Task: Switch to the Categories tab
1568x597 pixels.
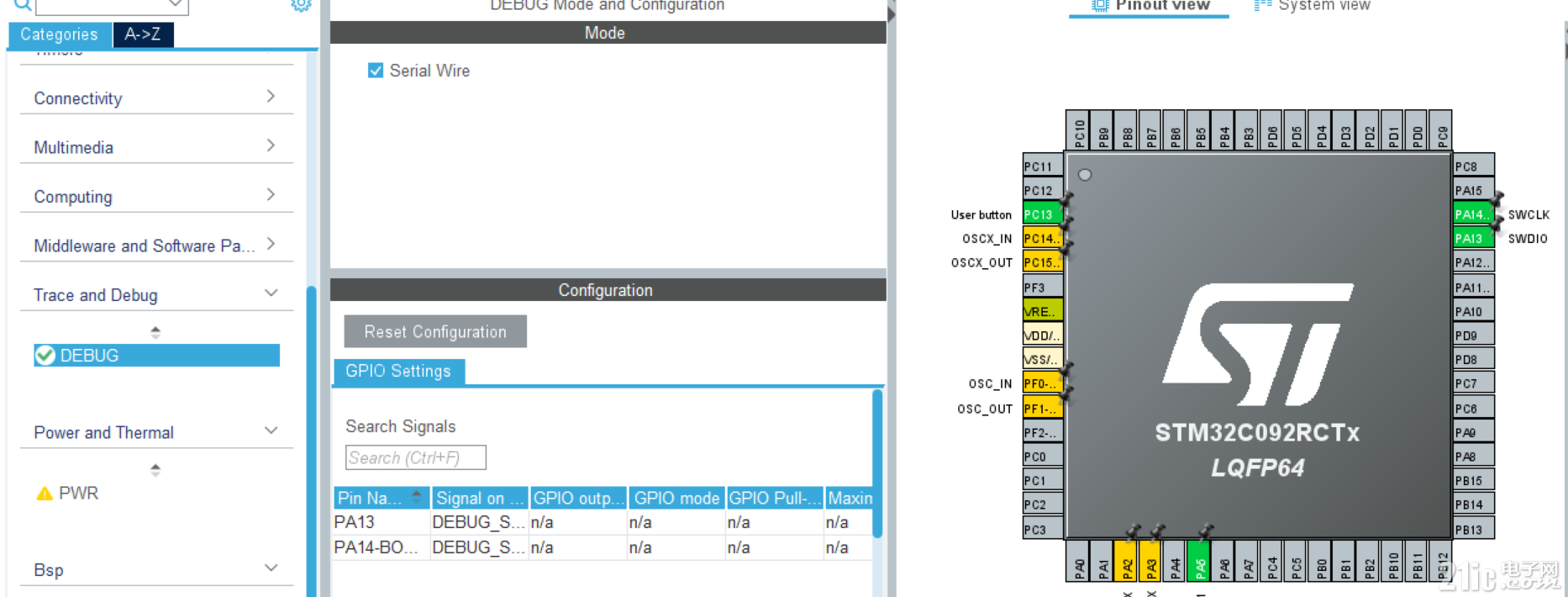Action: (60, 34)
